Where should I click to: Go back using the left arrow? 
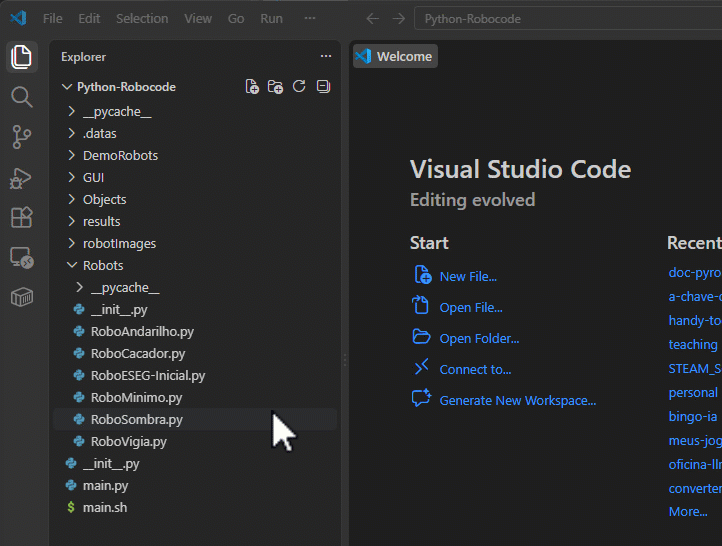[x=373, y=19]
